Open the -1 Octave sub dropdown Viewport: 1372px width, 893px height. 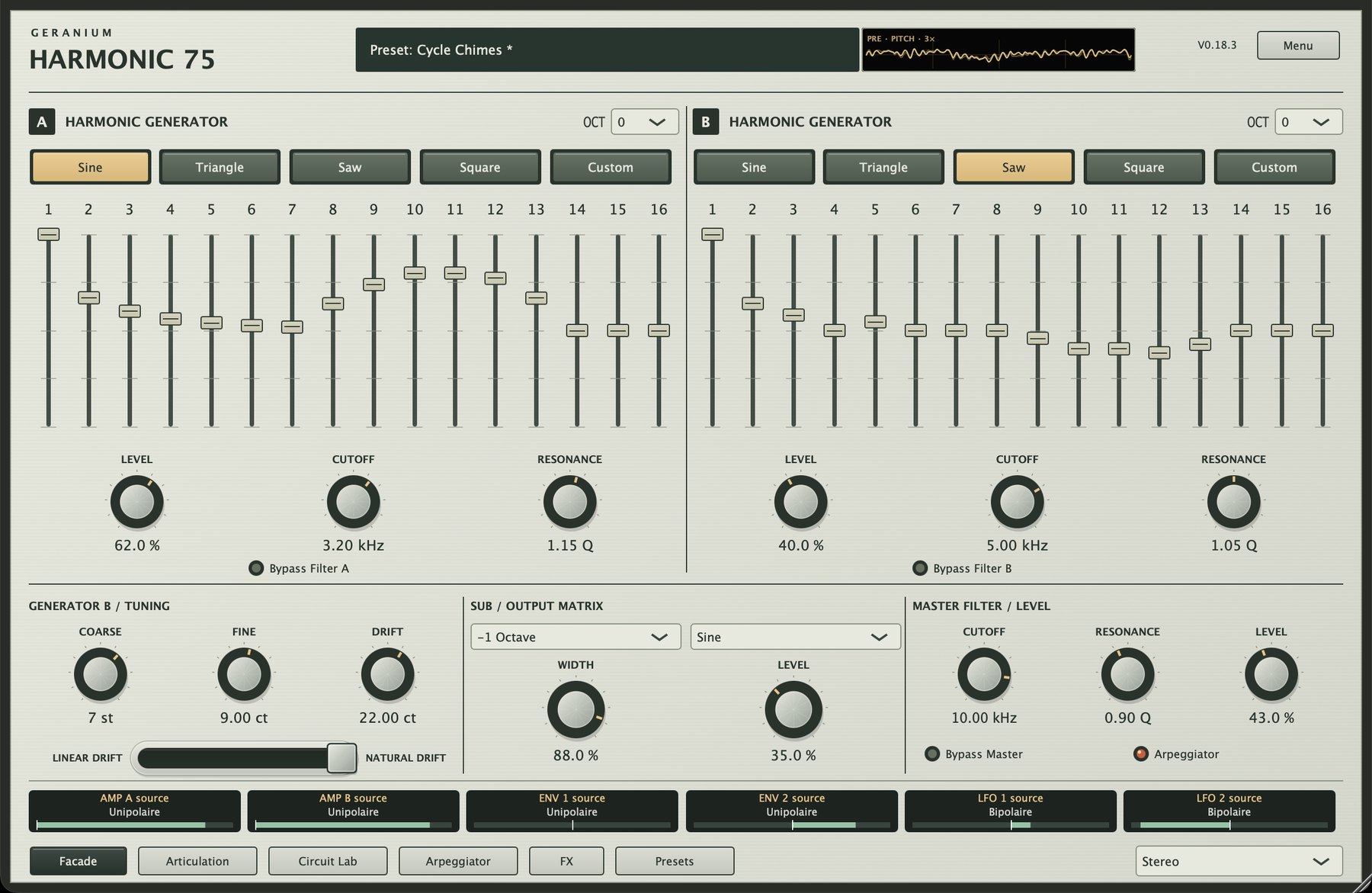[x=575, y=637]
